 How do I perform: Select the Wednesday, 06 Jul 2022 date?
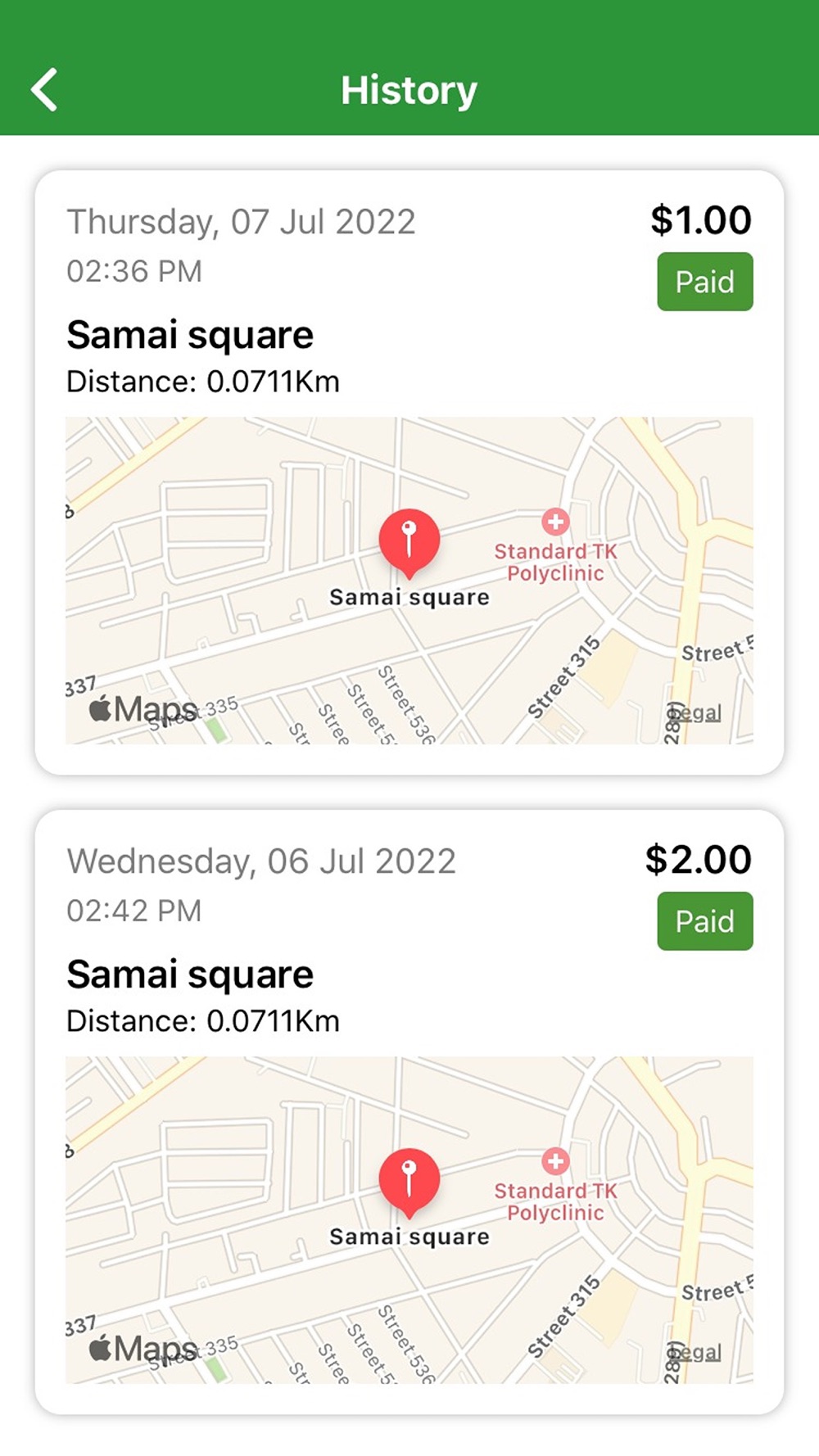click(260, 861)
